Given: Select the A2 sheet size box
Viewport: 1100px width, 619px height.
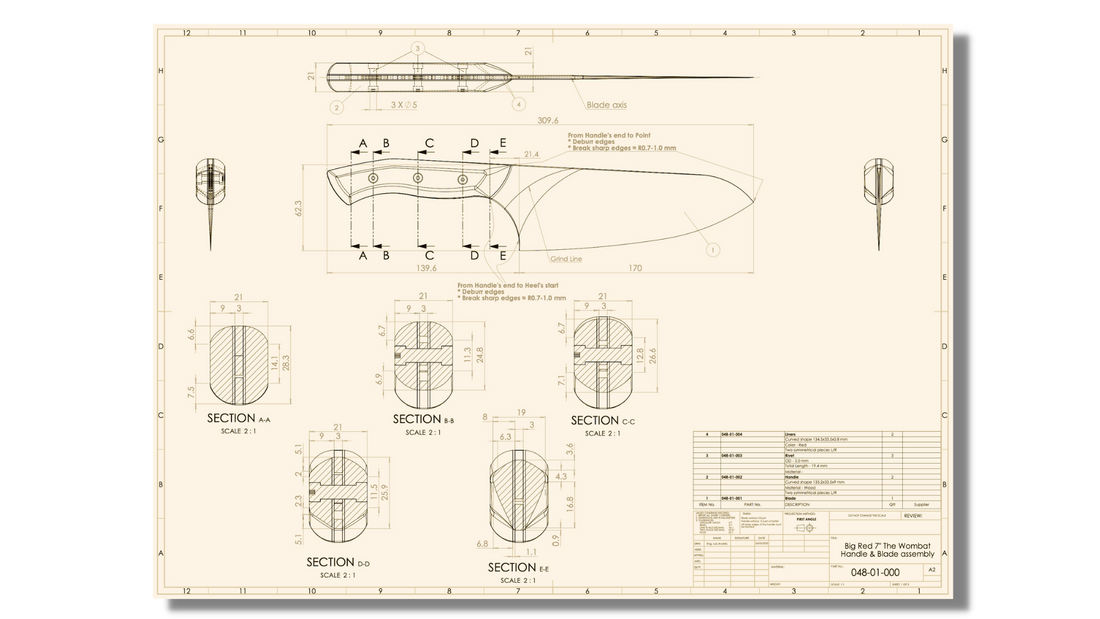Looking at the screenshot, I should click(932, 569).
